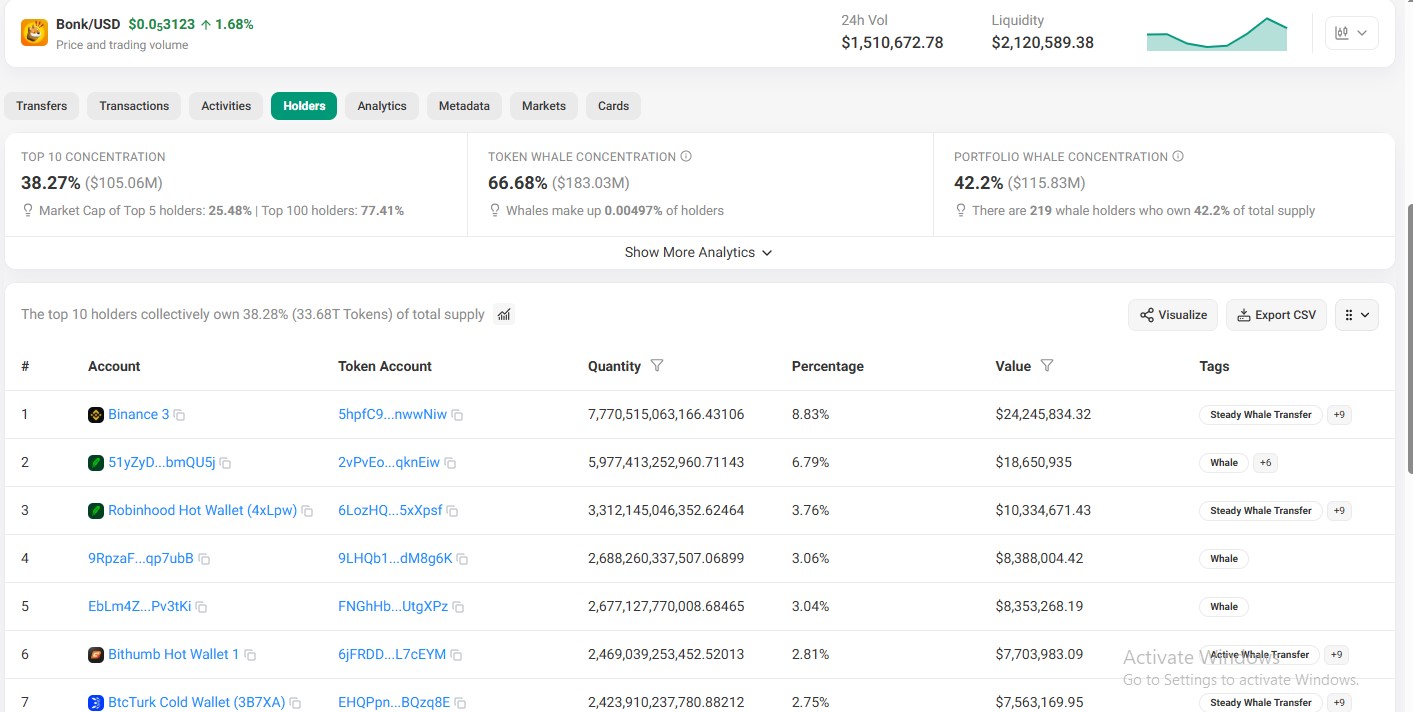Copy the Bithumb Hot Wallet 1 address
This screenshot has height=712, width=1413.
[250, 655]
